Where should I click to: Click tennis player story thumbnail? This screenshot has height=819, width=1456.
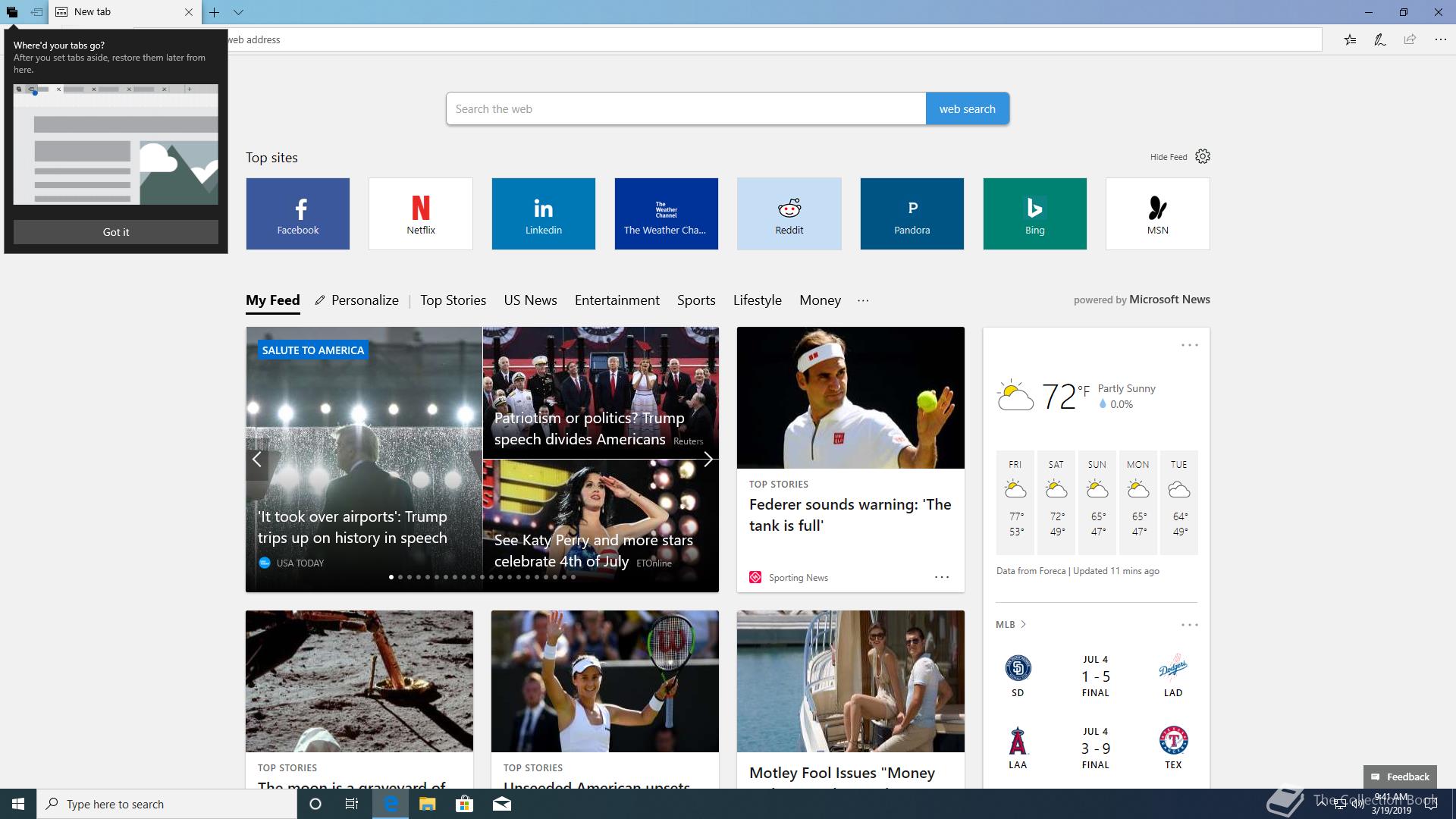pyautogui.click(x=605, y=681)
